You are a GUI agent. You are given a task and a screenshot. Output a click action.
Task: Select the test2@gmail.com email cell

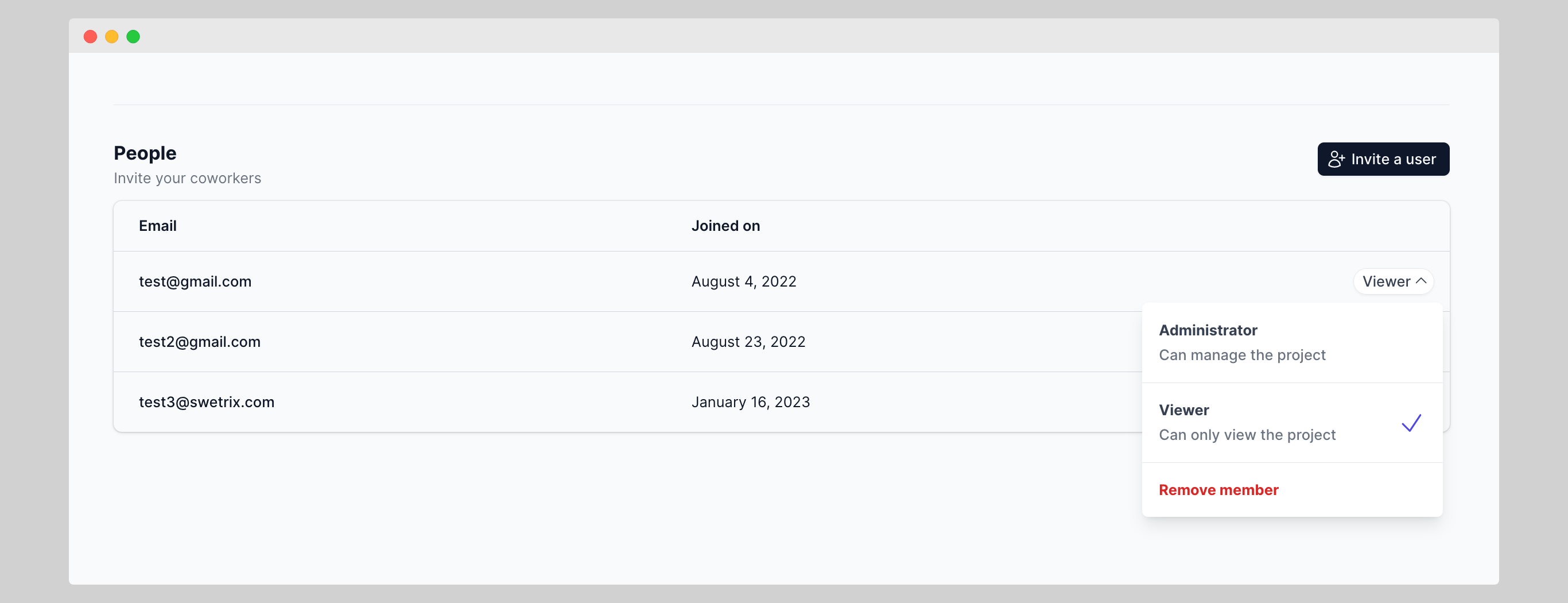(200, 342)
